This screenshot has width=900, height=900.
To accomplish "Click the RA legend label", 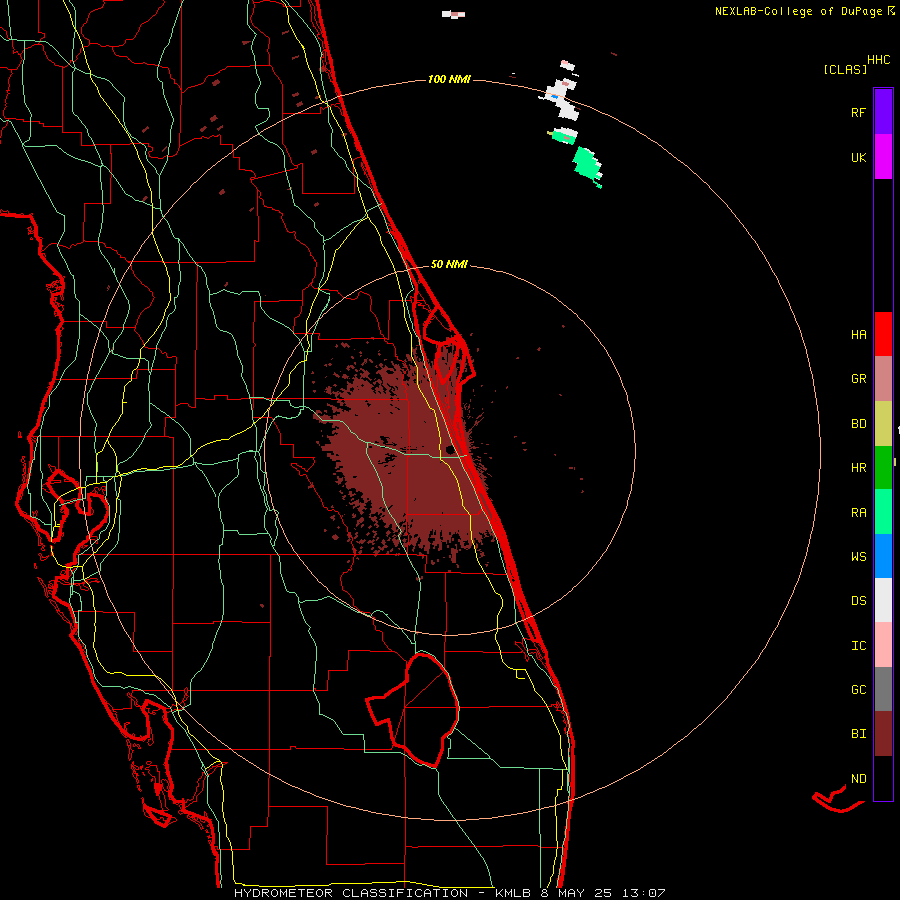I will pos(858,512).
